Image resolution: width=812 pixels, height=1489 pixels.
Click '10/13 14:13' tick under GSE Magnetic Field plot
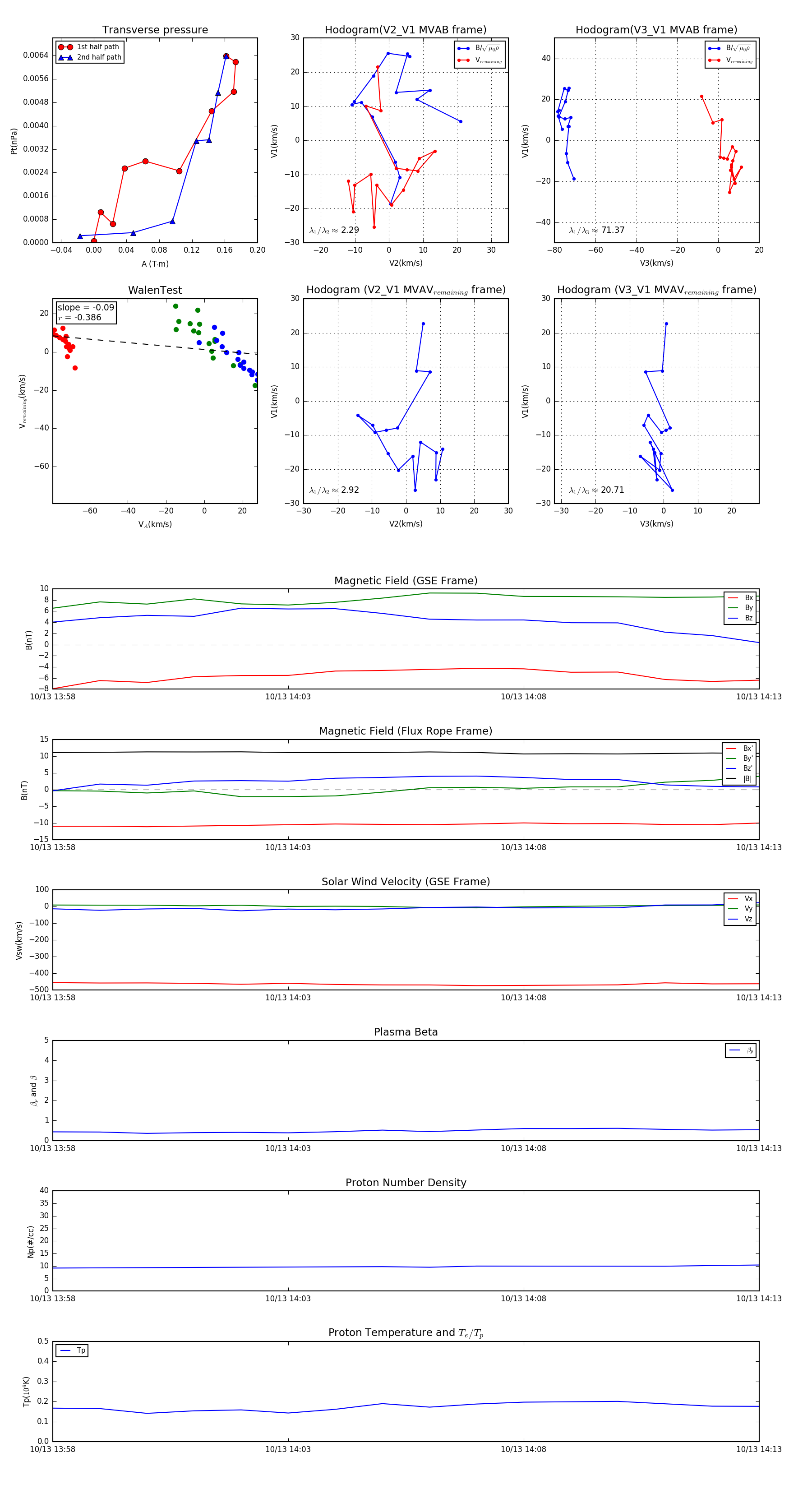[759, 697]
